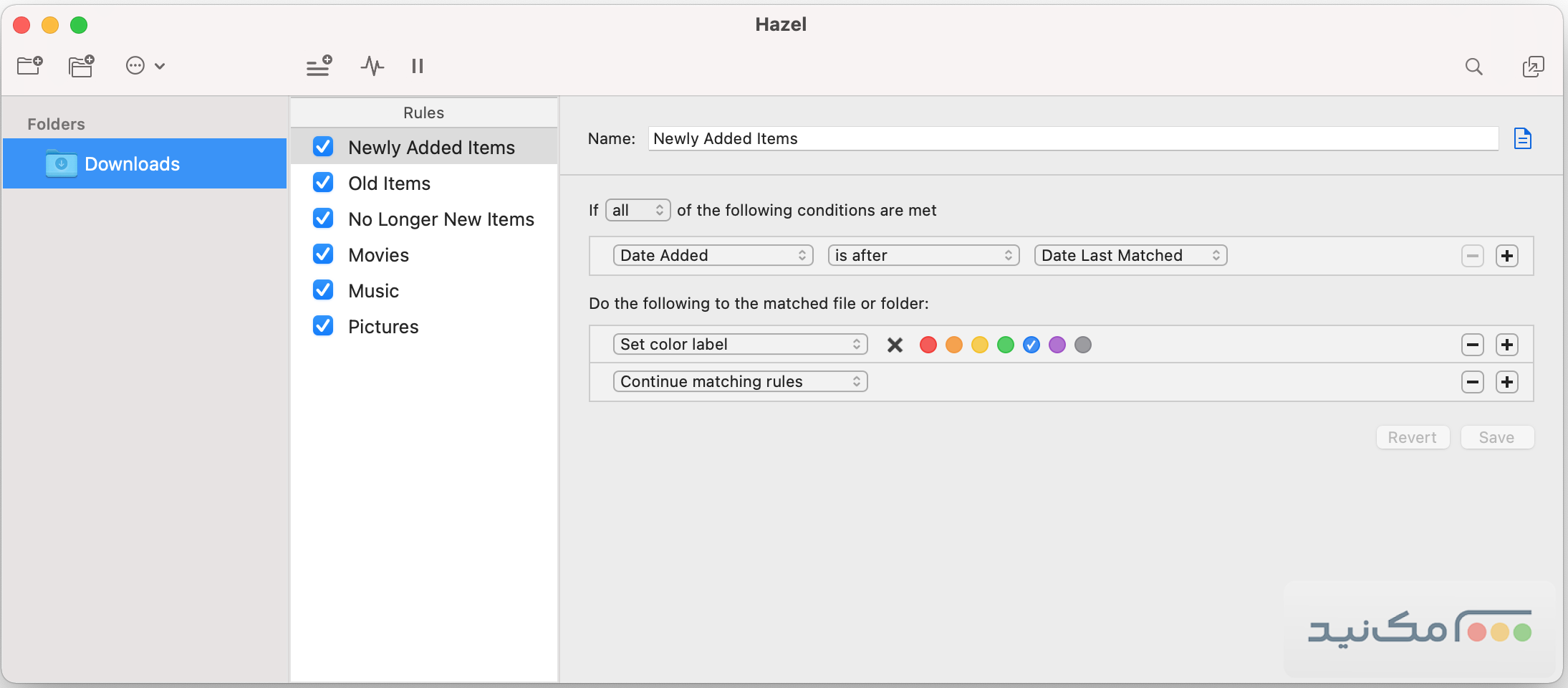Screen dimensions: 1568x688
Task: Choose the red color label swatch
Action: point(928,345)
